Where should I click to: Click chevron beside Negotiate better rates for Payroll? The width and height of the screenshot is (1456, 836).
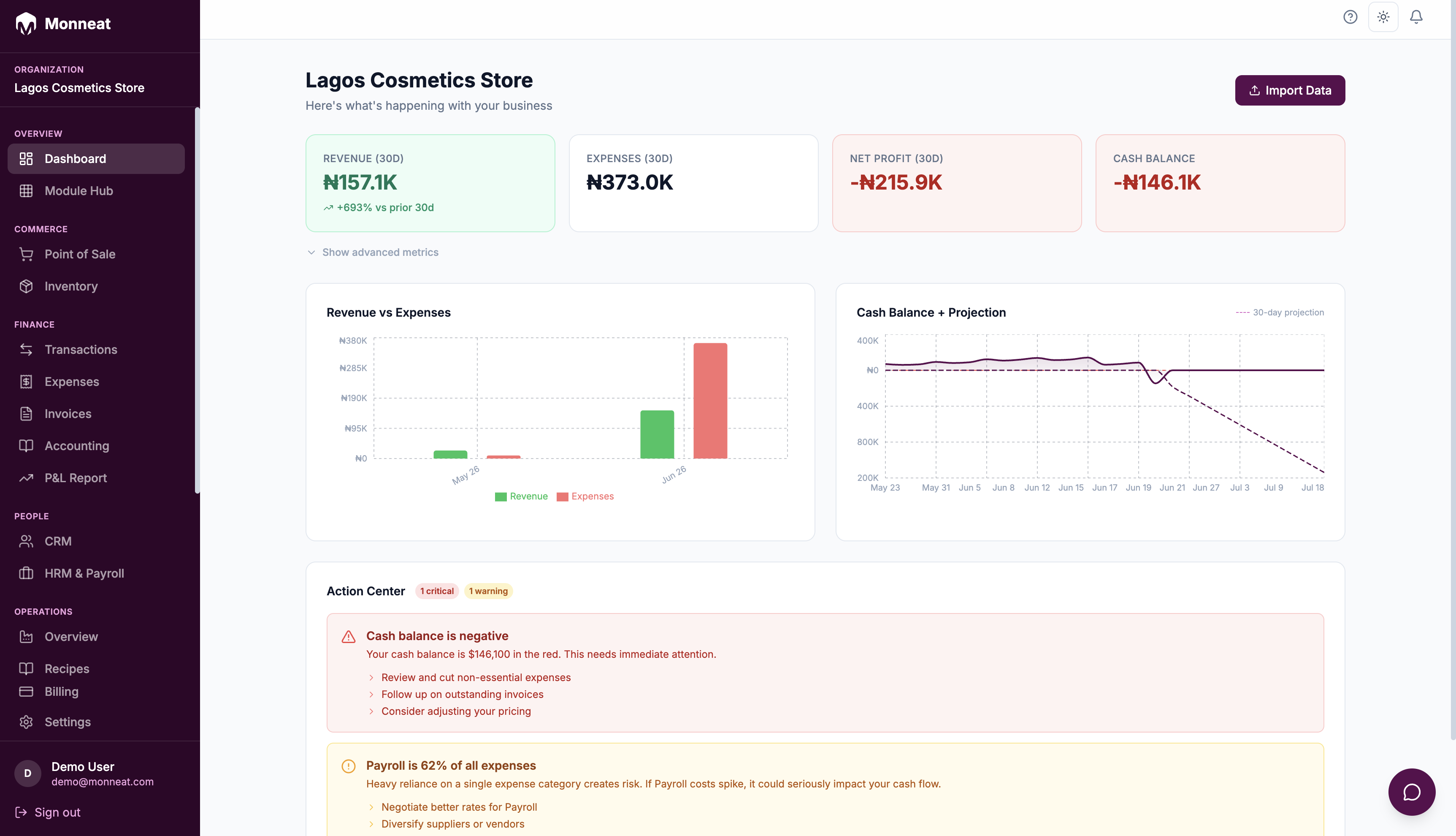point(371,807)
